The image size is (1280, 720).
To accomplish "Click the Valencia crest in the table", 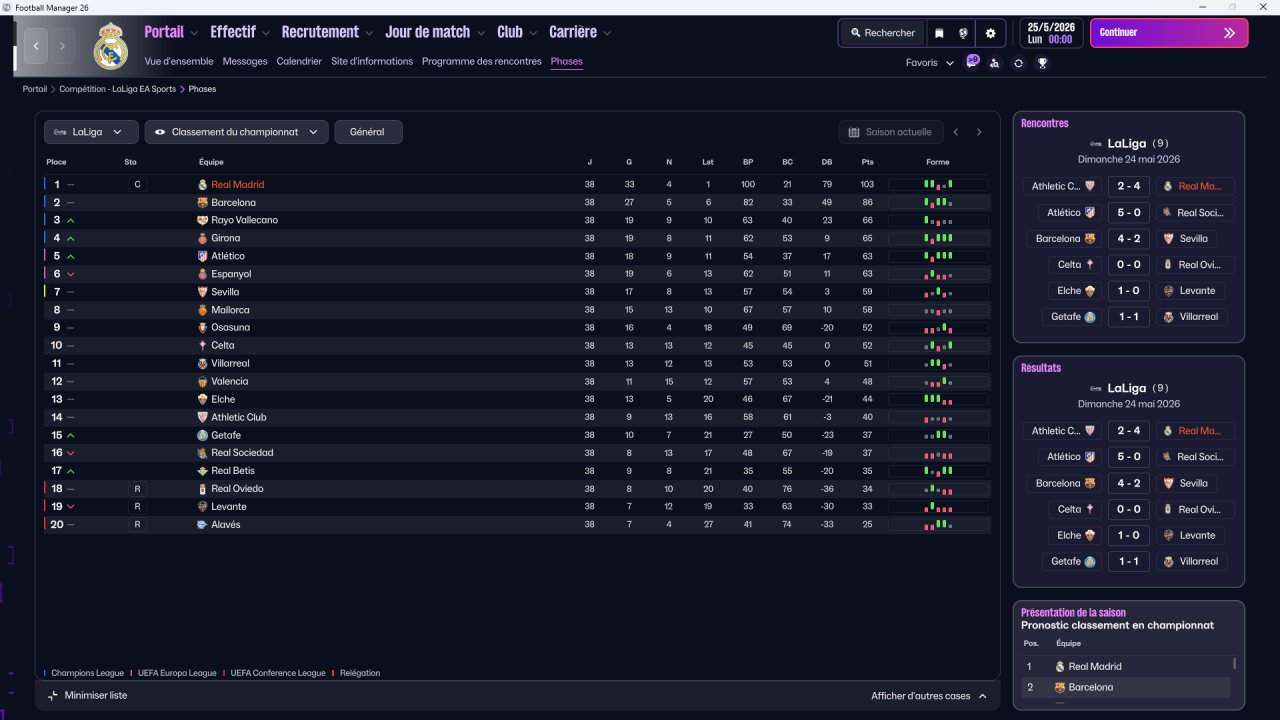I will click(x=202, y=381).
